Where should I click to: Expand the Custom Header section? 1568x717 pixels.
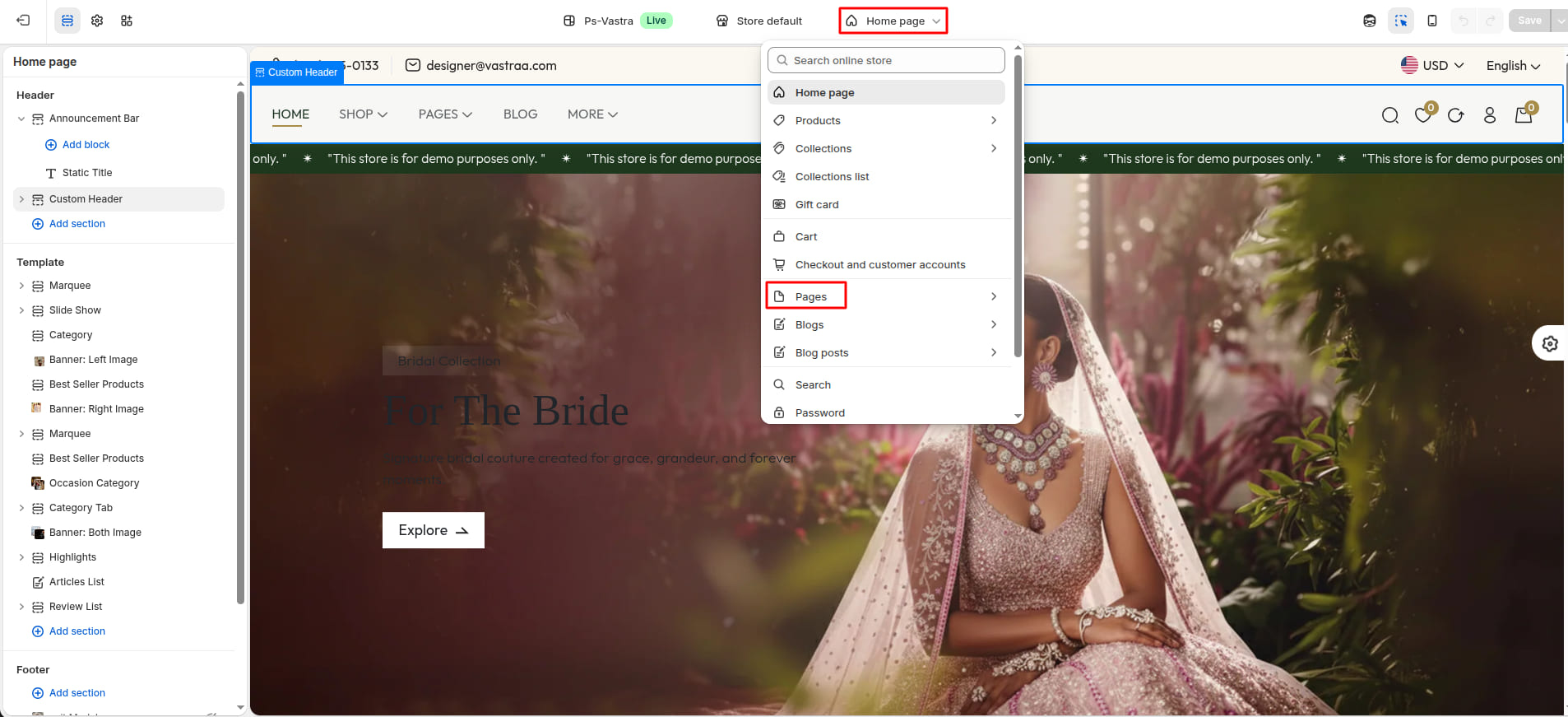pos(21,199)
